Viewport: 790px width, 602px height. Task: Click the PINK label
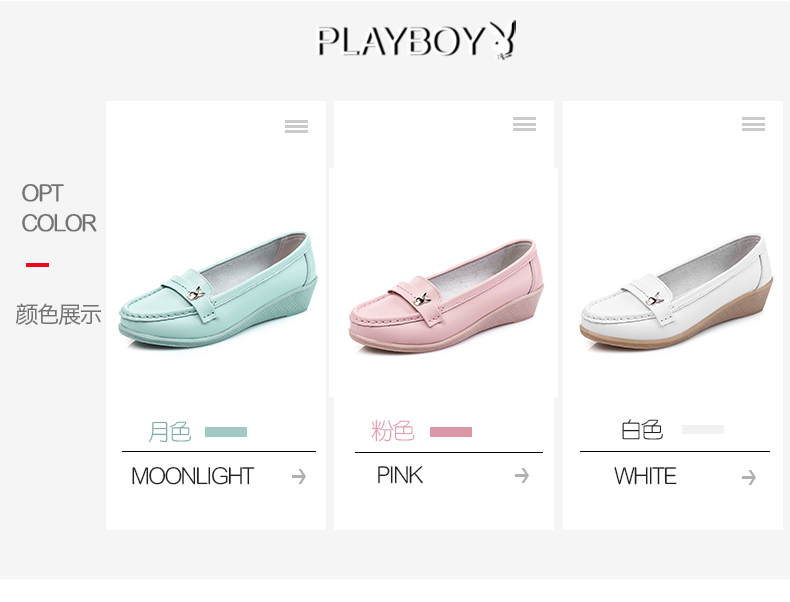point(400,475)
